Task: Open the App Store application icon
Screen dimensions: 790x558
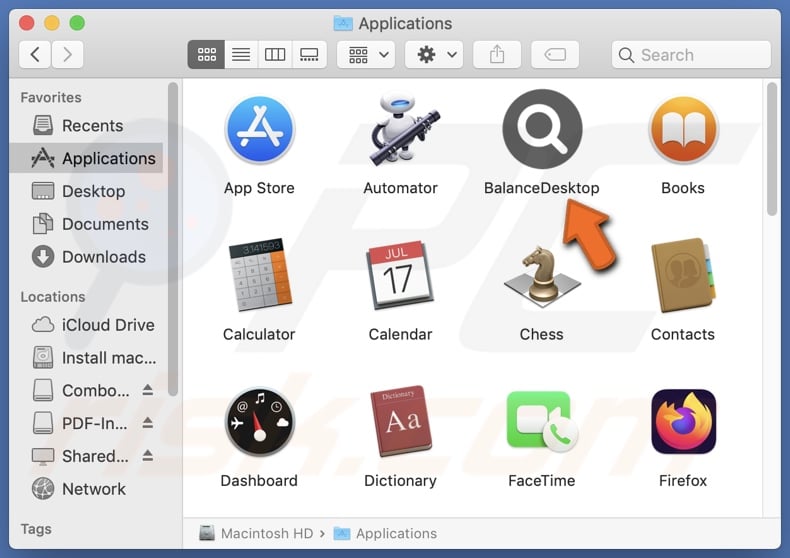Action: point(259,130)
